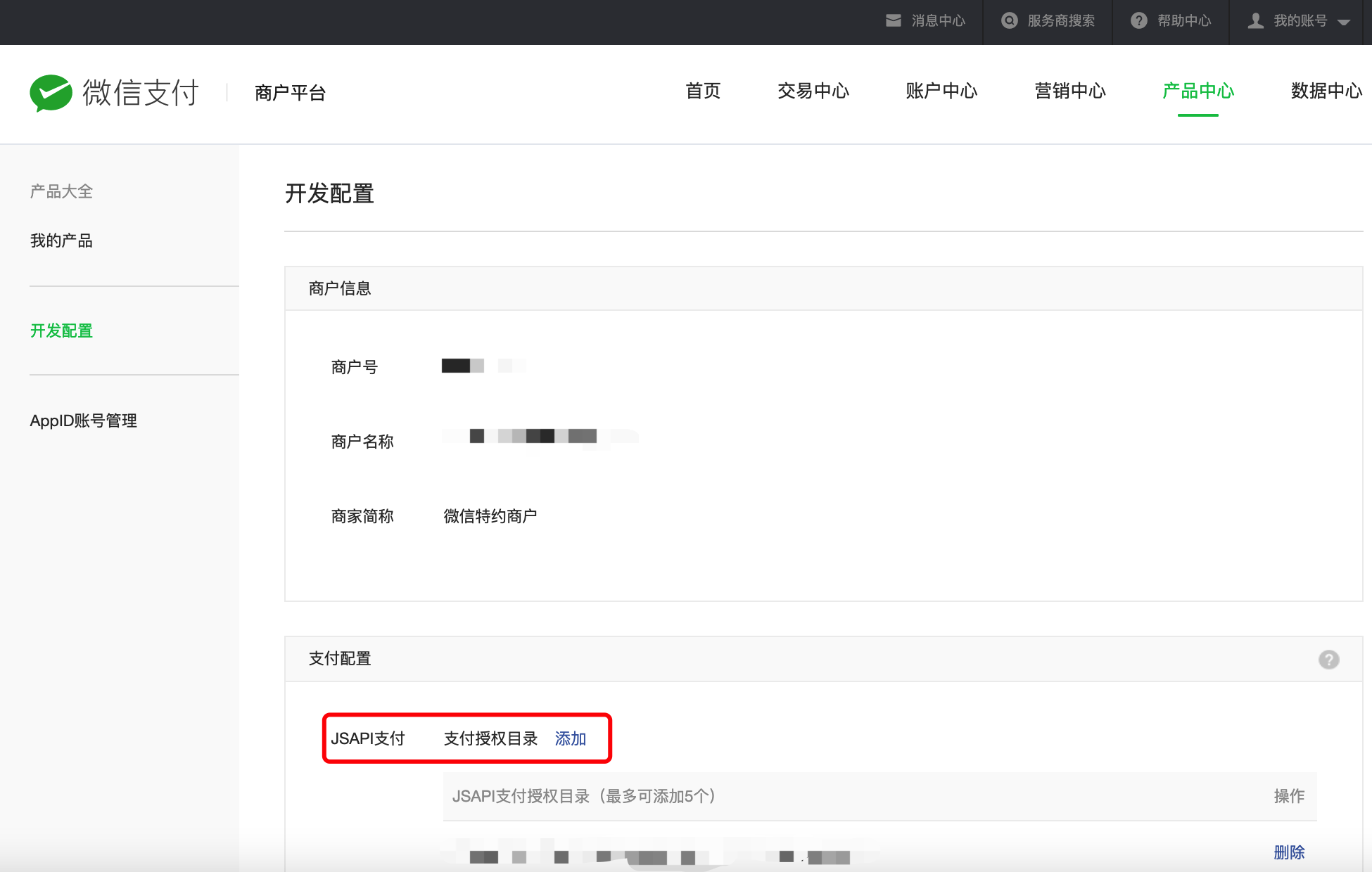Open the 消息中心 link text
Image resolution: width=1372 pixels, height=872 pixels.
click(x=939, y=21)
